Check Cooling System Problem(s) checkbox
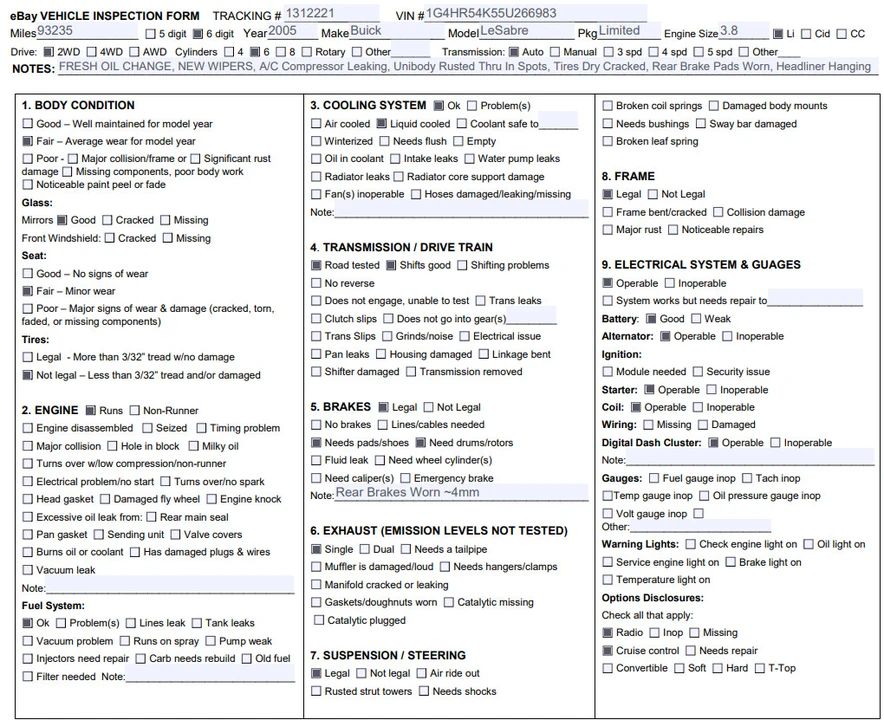 [472, 105]
